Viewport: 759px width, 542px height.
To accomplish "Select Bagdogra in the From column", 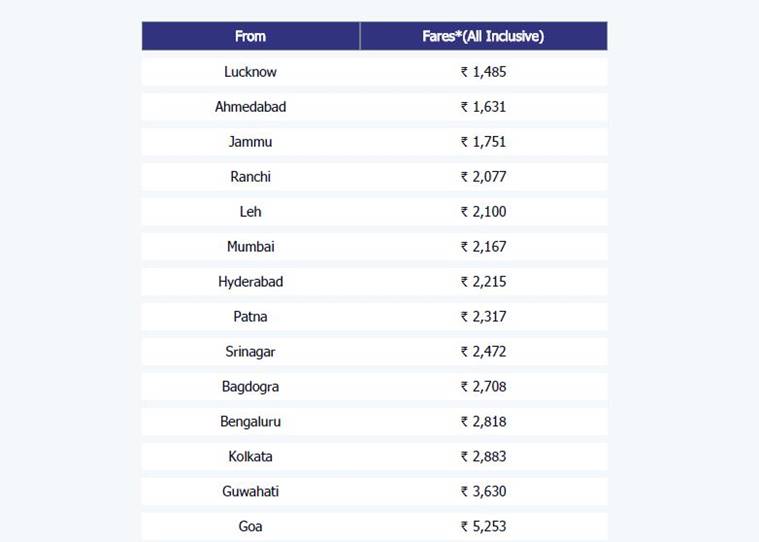I will [250, 387].
